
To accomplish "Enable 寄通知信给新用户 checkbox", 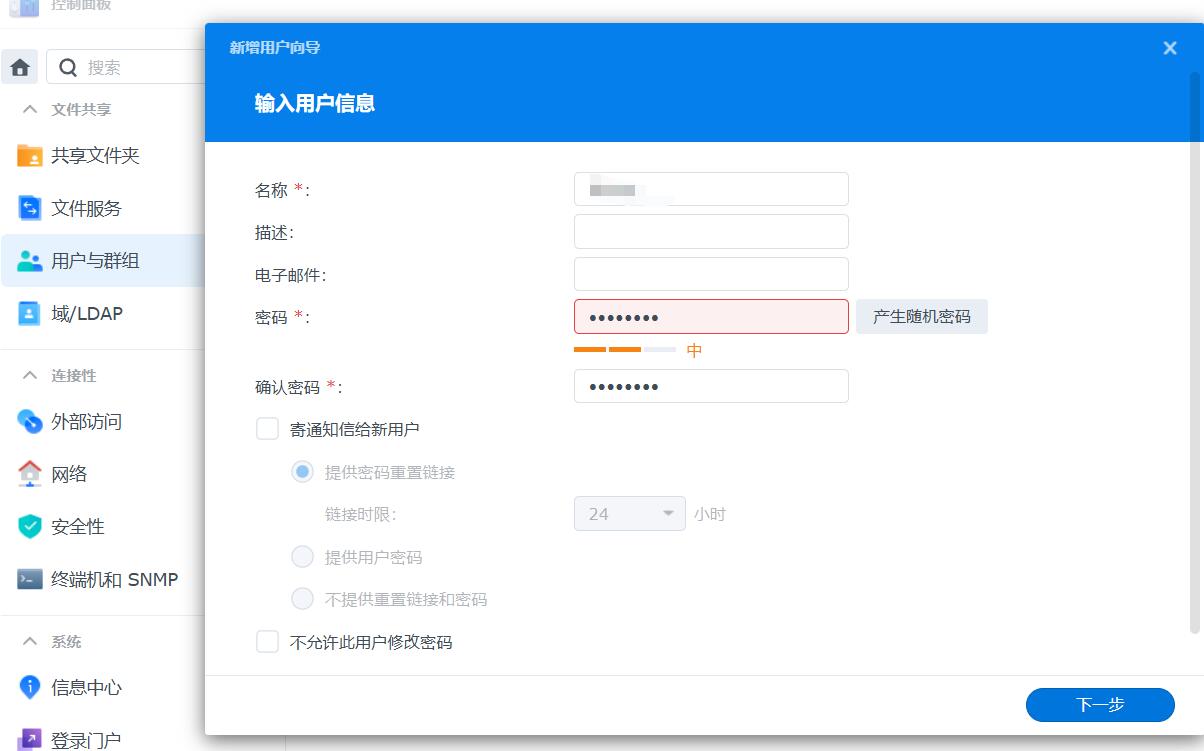I will (x=267, y=429).
